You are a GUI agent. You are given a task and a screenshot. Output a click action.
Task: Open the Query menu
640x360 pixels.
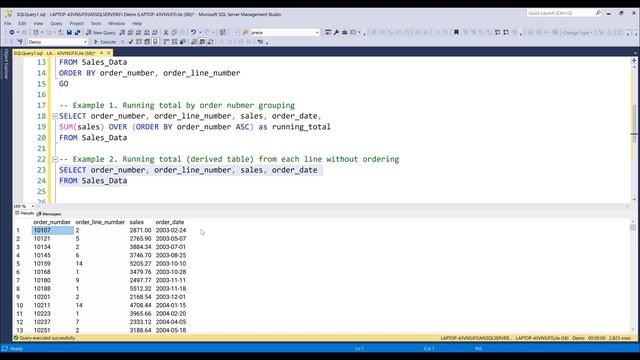click(56, 23)
